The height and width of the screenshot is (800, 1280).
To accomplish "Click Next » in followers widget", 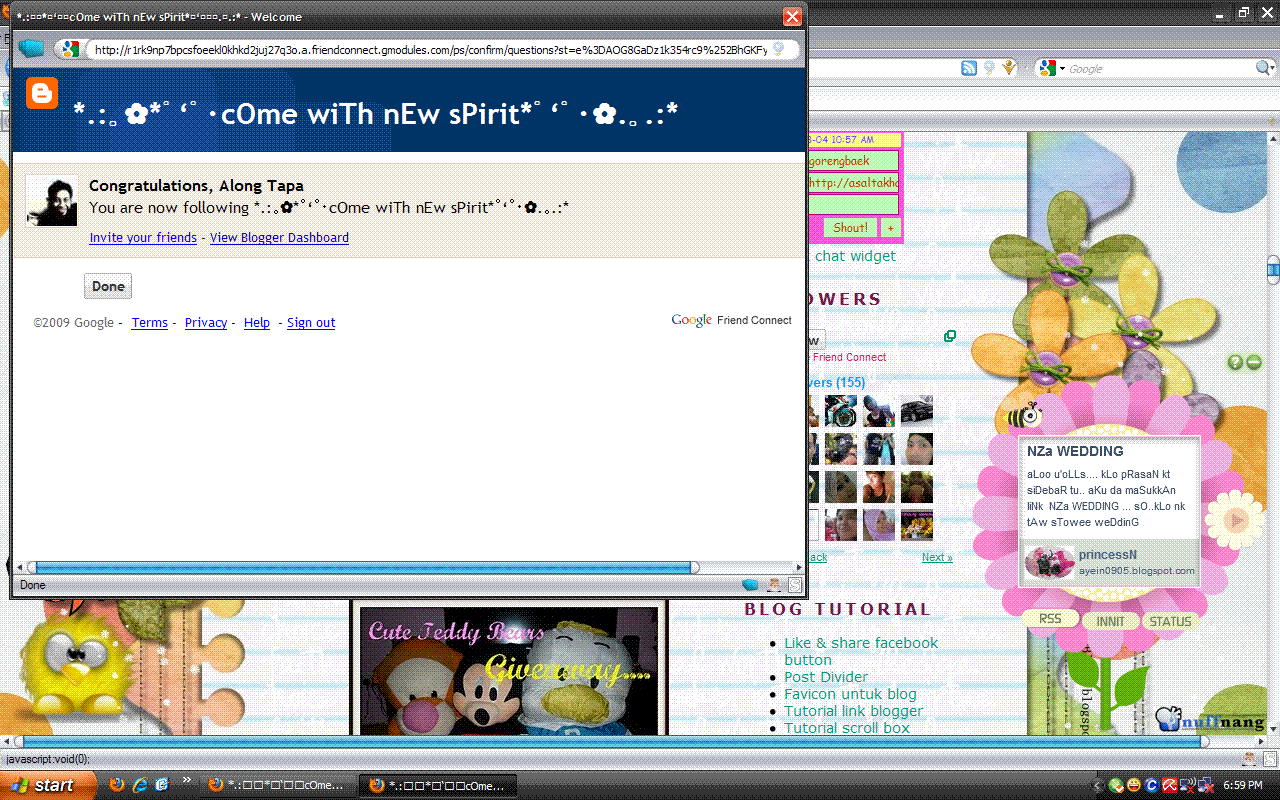I will click(937, 558).
